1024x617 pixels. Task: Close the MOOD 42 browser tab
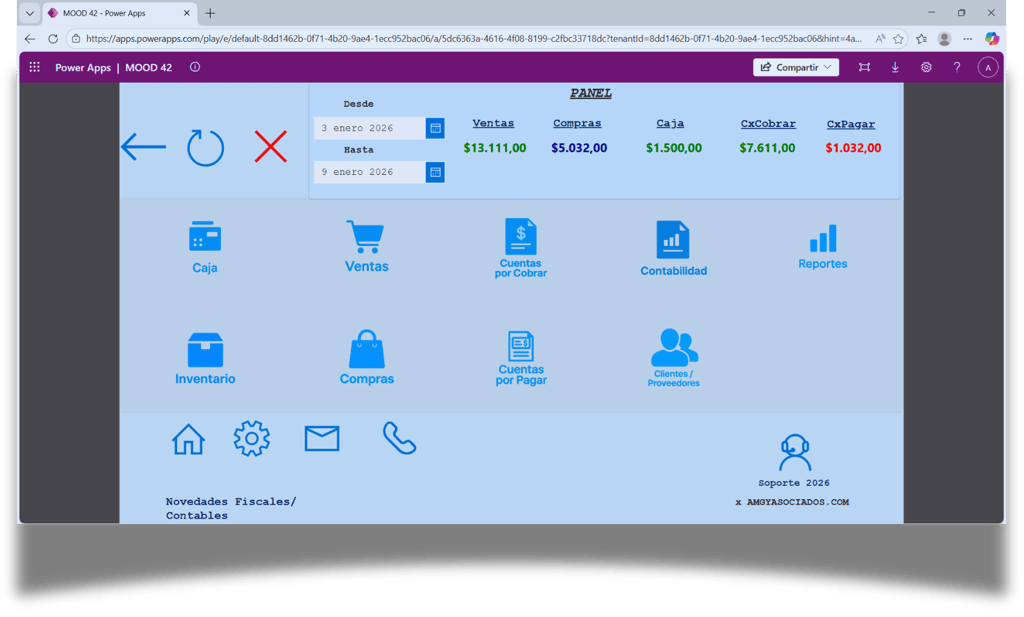(186, 13)
